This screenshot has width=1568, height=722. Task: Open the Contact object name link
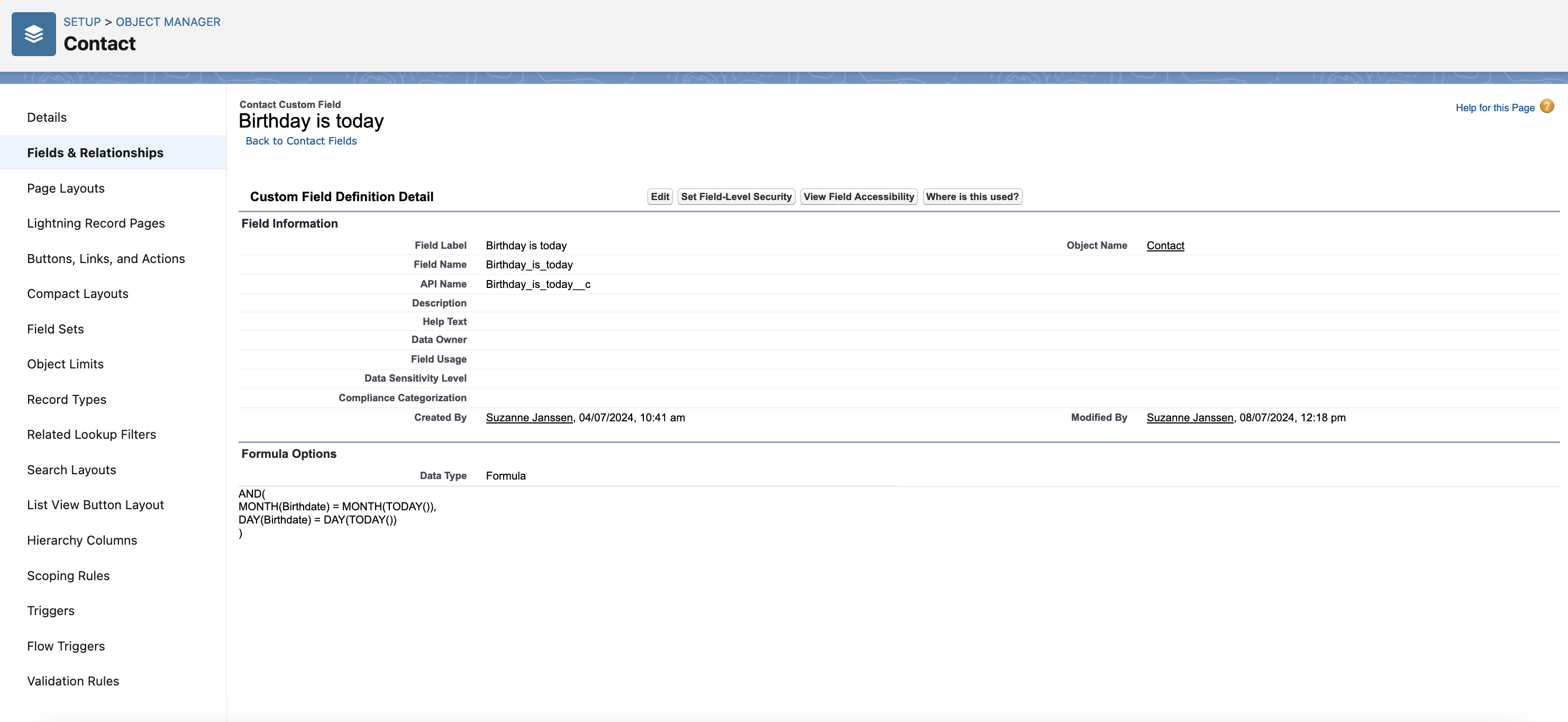(1165, 246)
